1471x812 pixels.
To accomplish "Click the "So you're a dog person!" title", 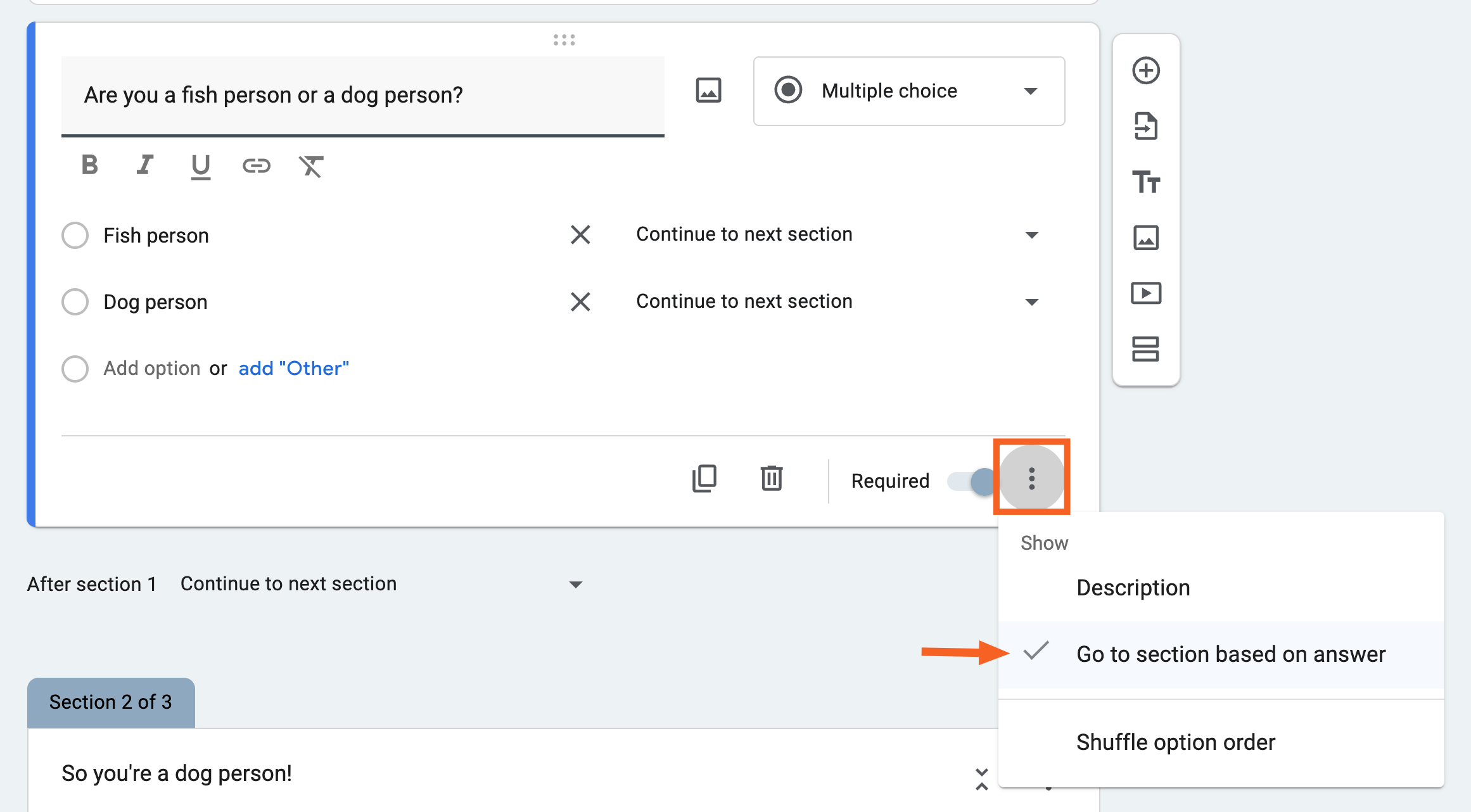I will [x=177, y=773].
